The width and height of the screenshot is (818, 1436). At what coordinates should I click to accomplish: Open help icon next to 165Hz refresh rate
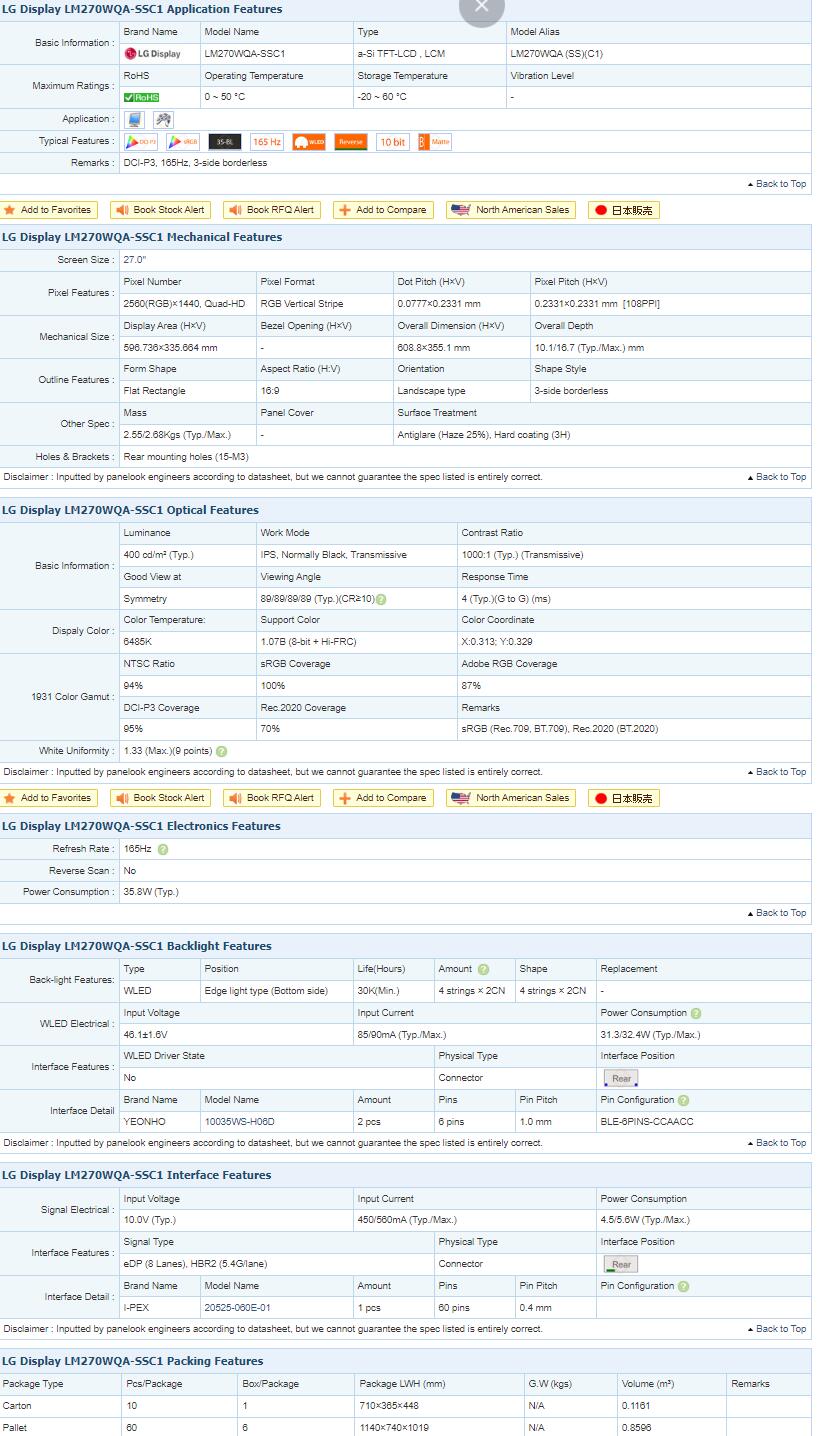[163, 849]
